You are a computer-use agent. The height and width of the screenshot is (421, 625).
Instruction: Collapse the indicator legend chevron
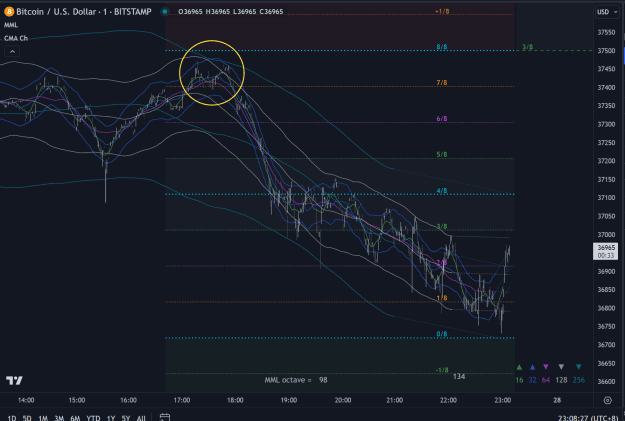point(12,51)
